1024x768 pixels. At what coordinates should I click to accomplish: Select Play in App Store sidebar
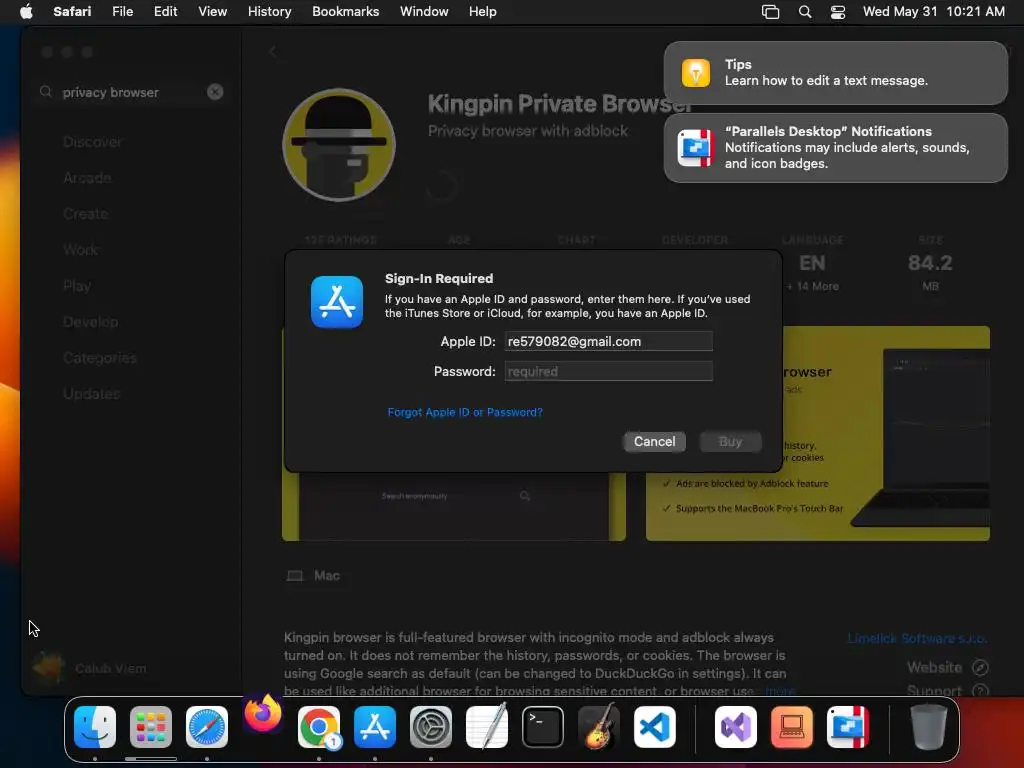[x=77, y=286]
